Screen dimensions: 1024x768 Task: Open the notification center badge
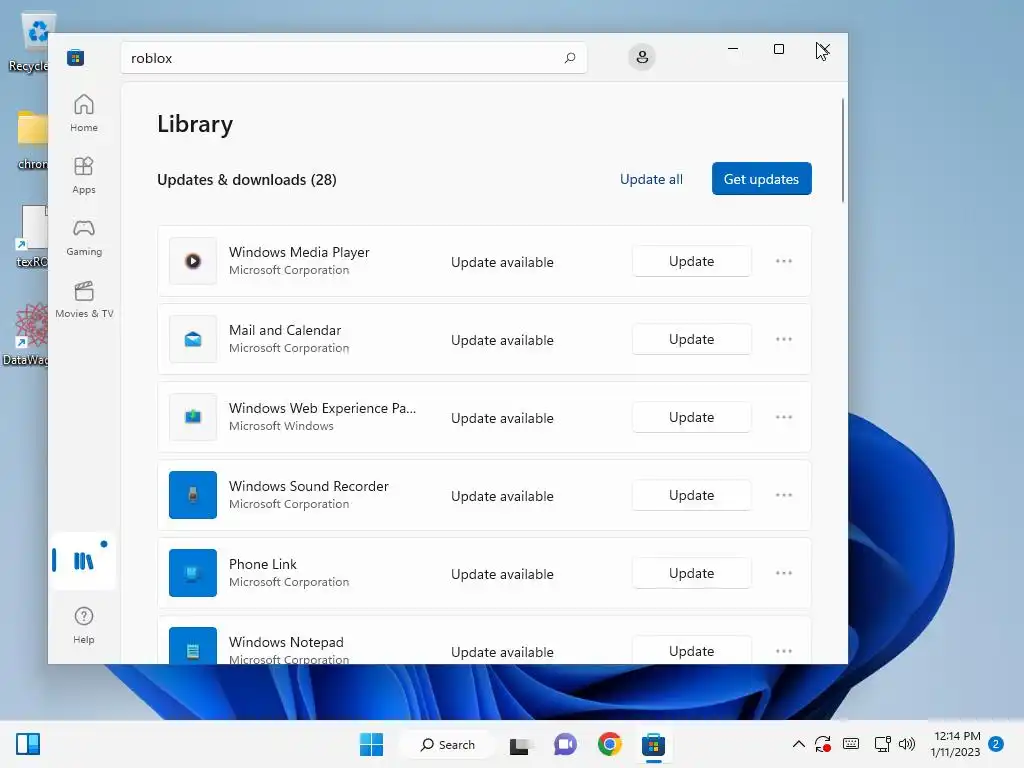click(996, 744)
